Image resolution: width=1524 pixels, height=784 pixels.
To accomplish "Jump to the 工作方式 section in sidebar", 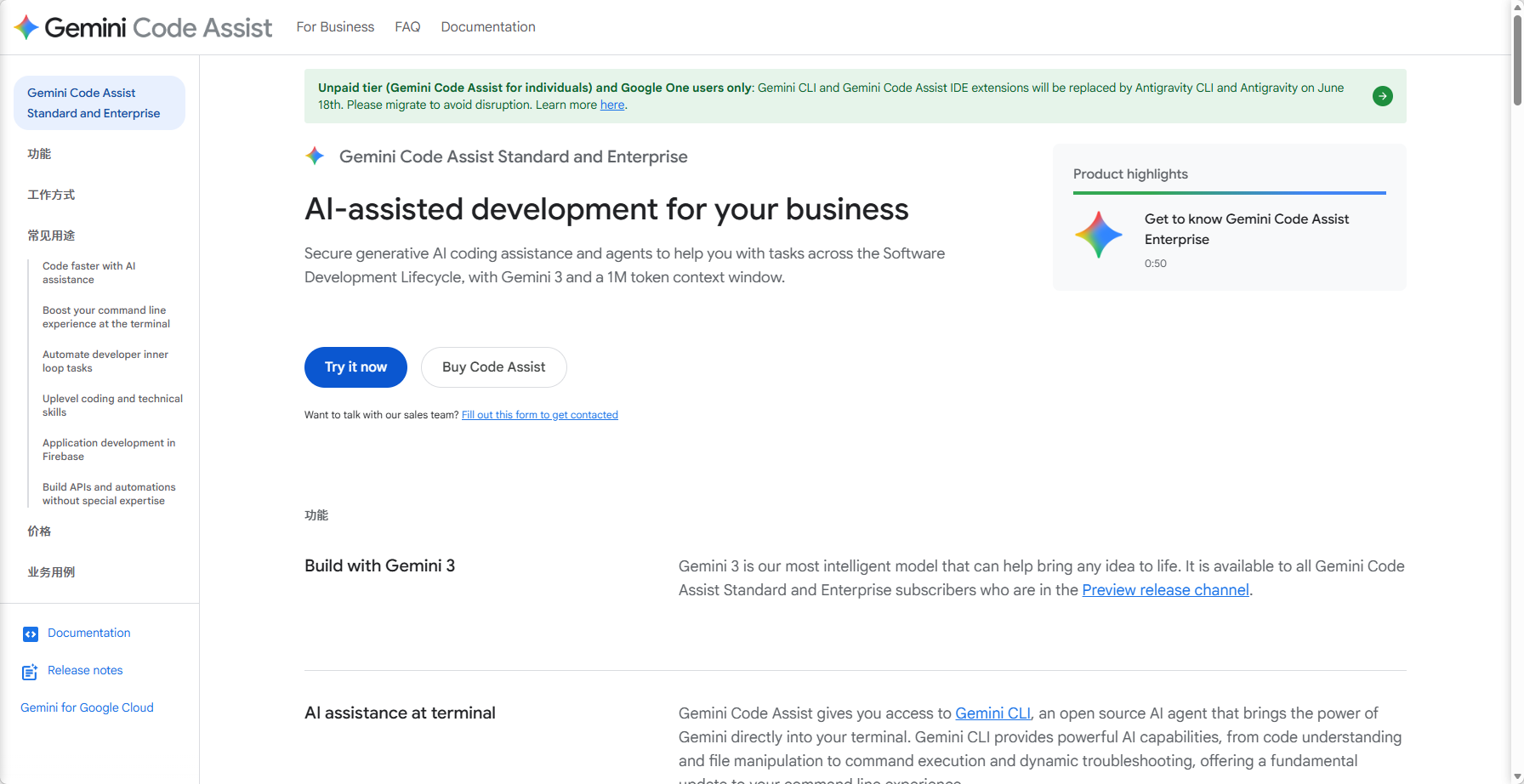I will tap(51, 195).
